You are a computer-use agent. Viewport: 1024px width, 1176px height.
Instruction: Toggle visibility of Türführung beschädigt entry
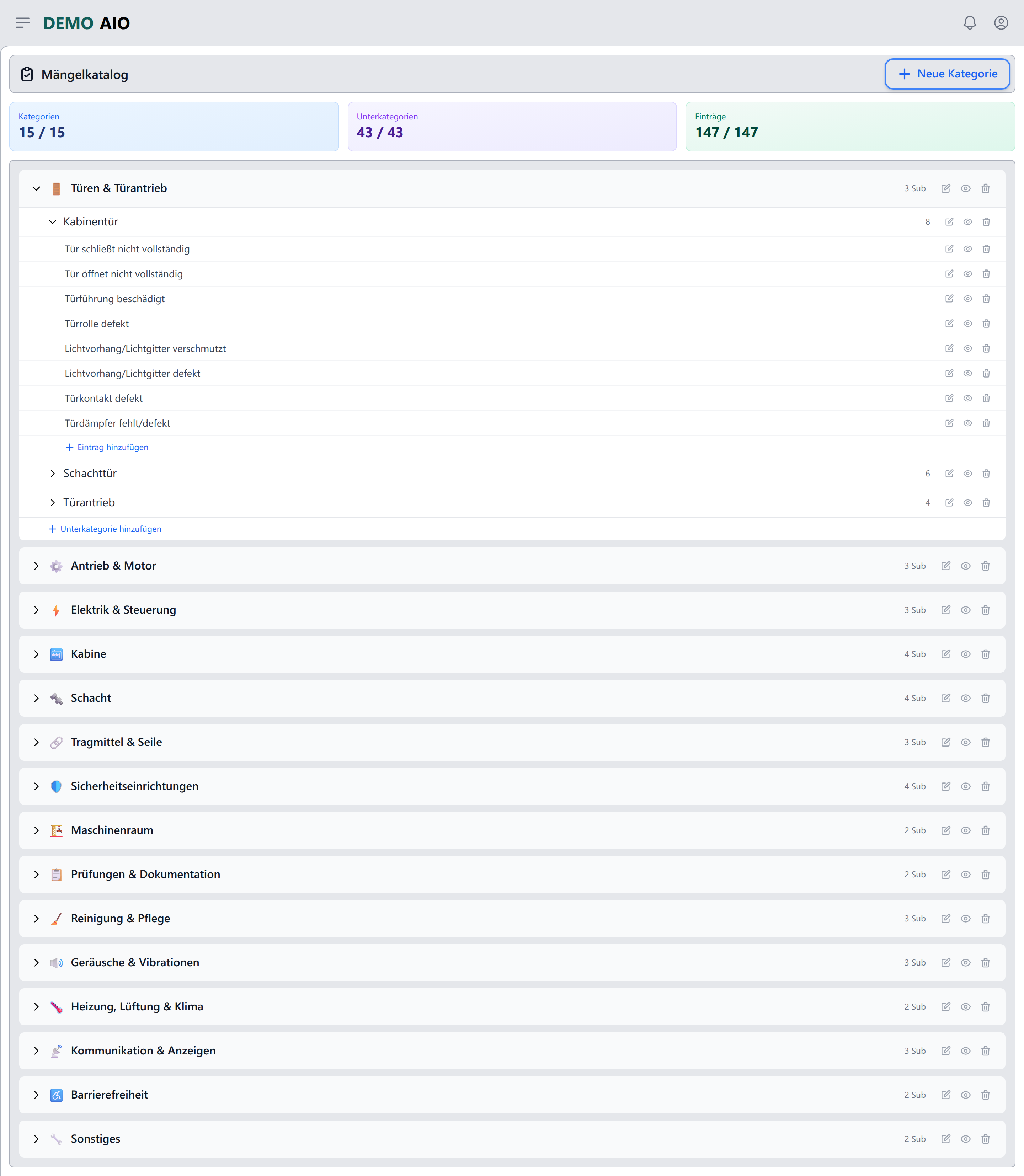coord(967,299)
